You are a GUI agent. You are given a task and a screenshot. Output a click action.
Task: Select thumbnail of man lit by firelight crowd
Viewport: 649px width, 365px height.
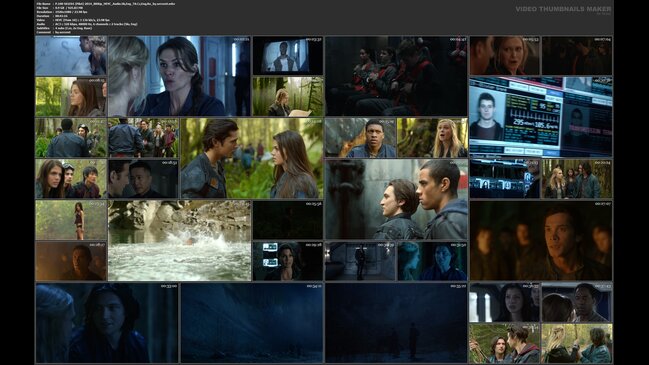541,240
